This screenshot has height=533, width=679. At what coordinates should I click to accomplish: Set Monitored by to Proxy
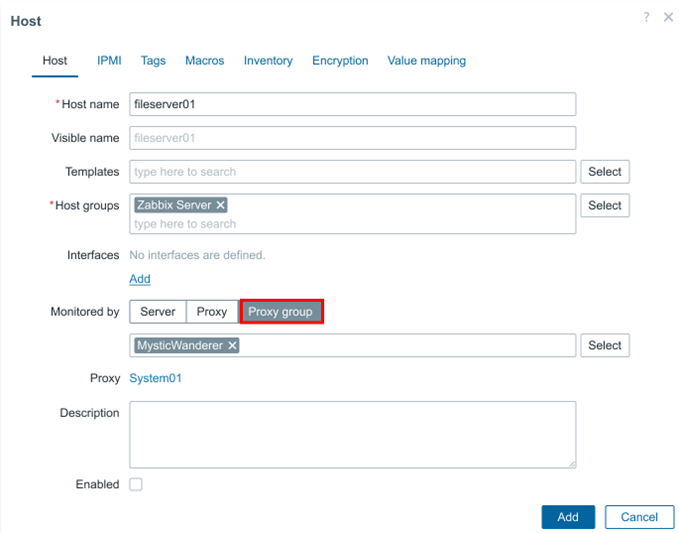212,312
